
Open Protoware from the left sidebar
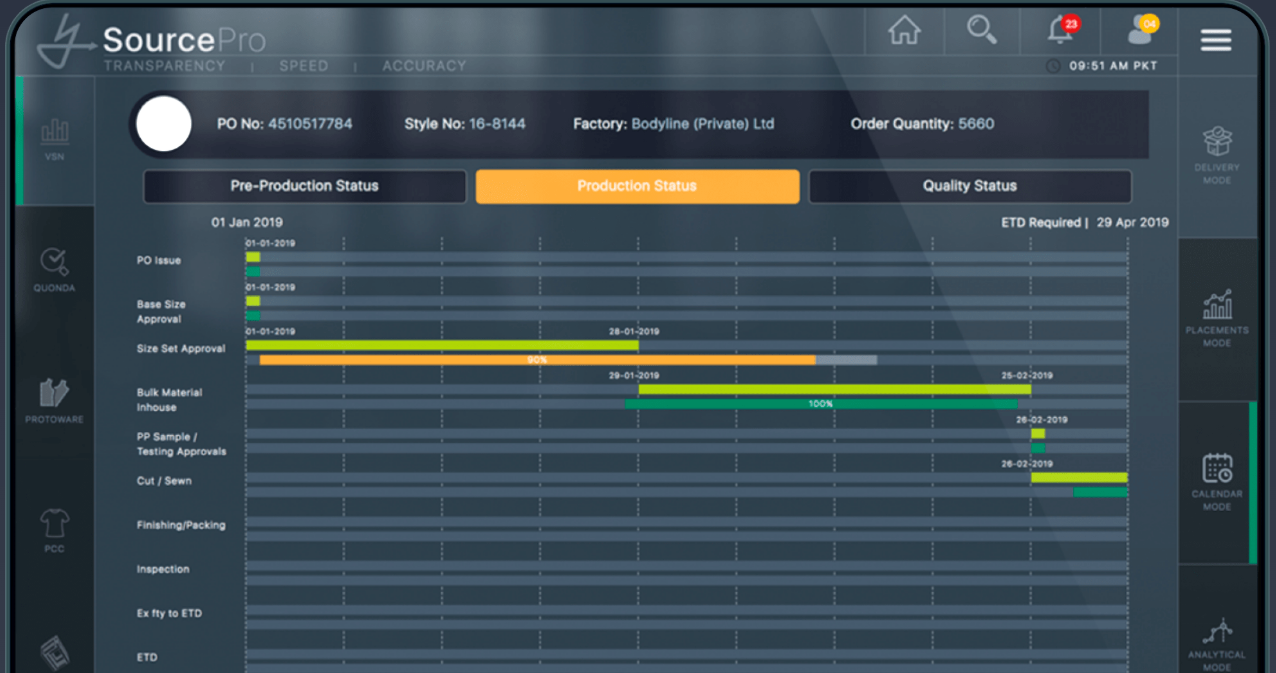[x=55, y=400]
